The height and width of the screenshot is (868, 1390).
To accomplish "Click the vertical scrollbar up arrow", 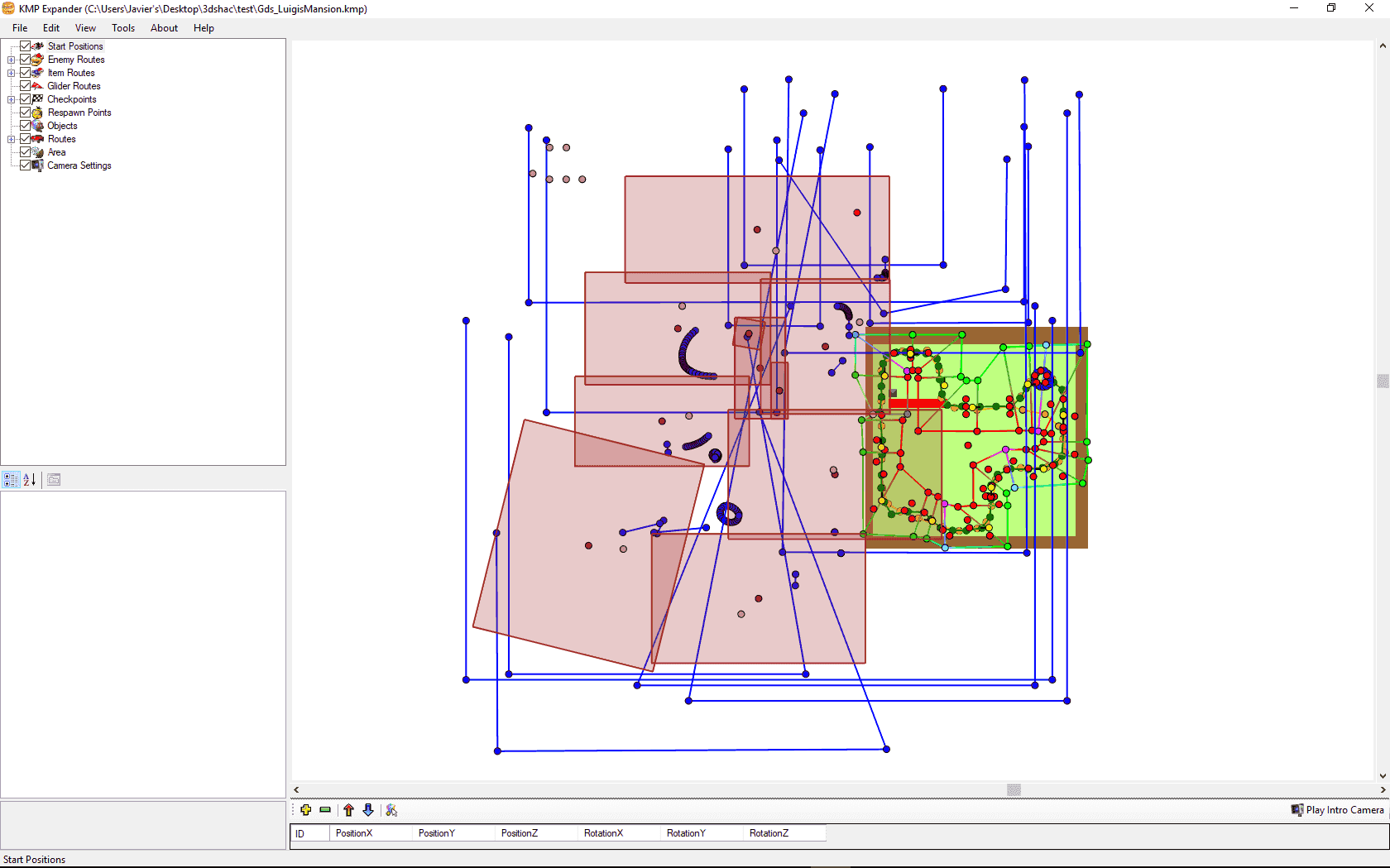I will (x=1383, y=46).
